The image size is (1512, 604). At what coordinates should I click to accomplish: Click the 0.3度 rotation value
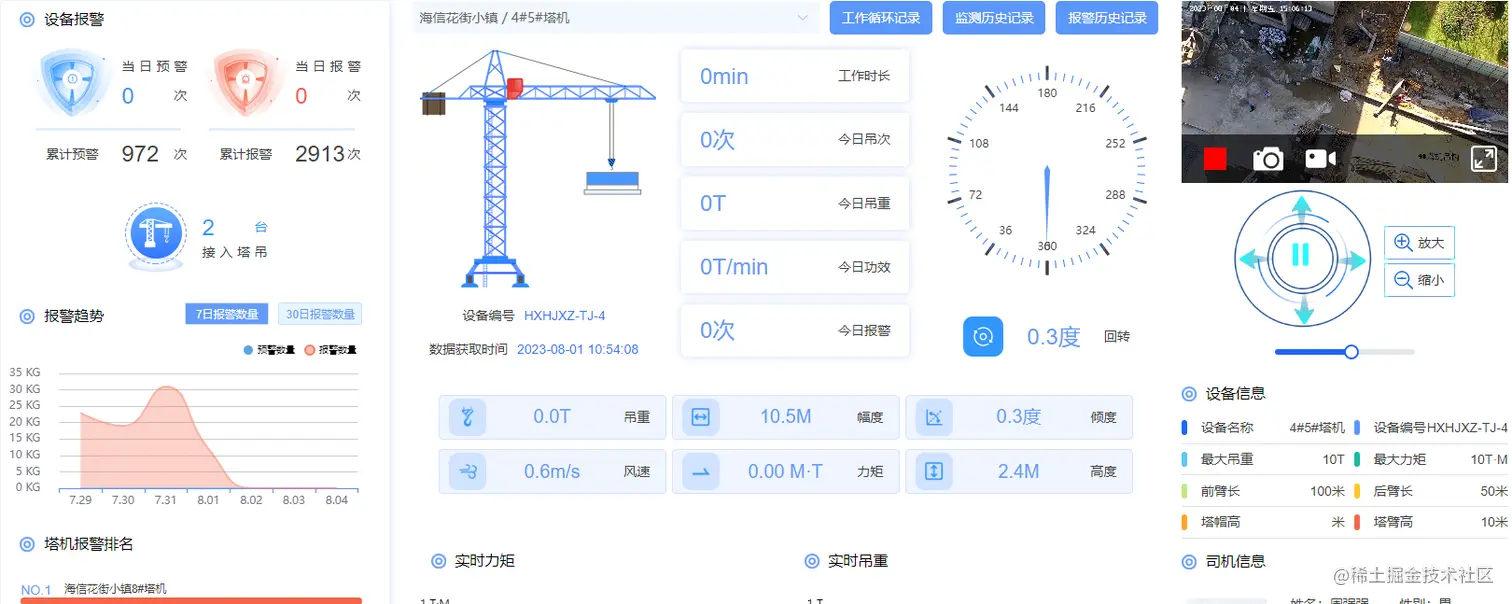1054,337
